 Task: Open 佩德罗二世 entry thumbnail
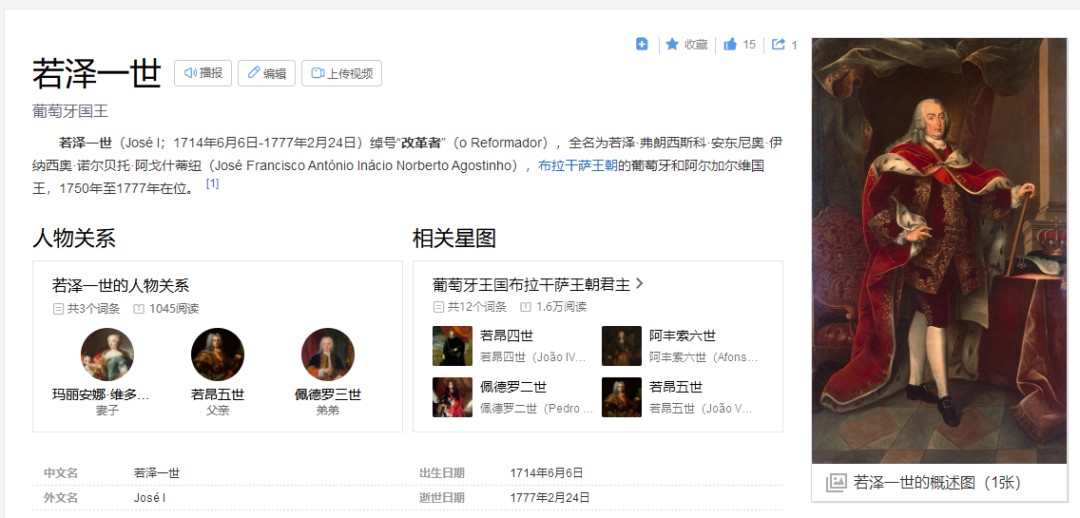coord(453,397)
